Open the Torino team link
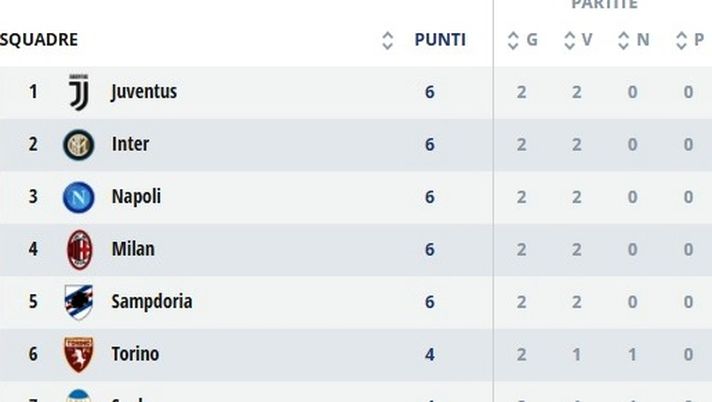The width and height of the screenshot is (712, 402). tap(135, 354)
